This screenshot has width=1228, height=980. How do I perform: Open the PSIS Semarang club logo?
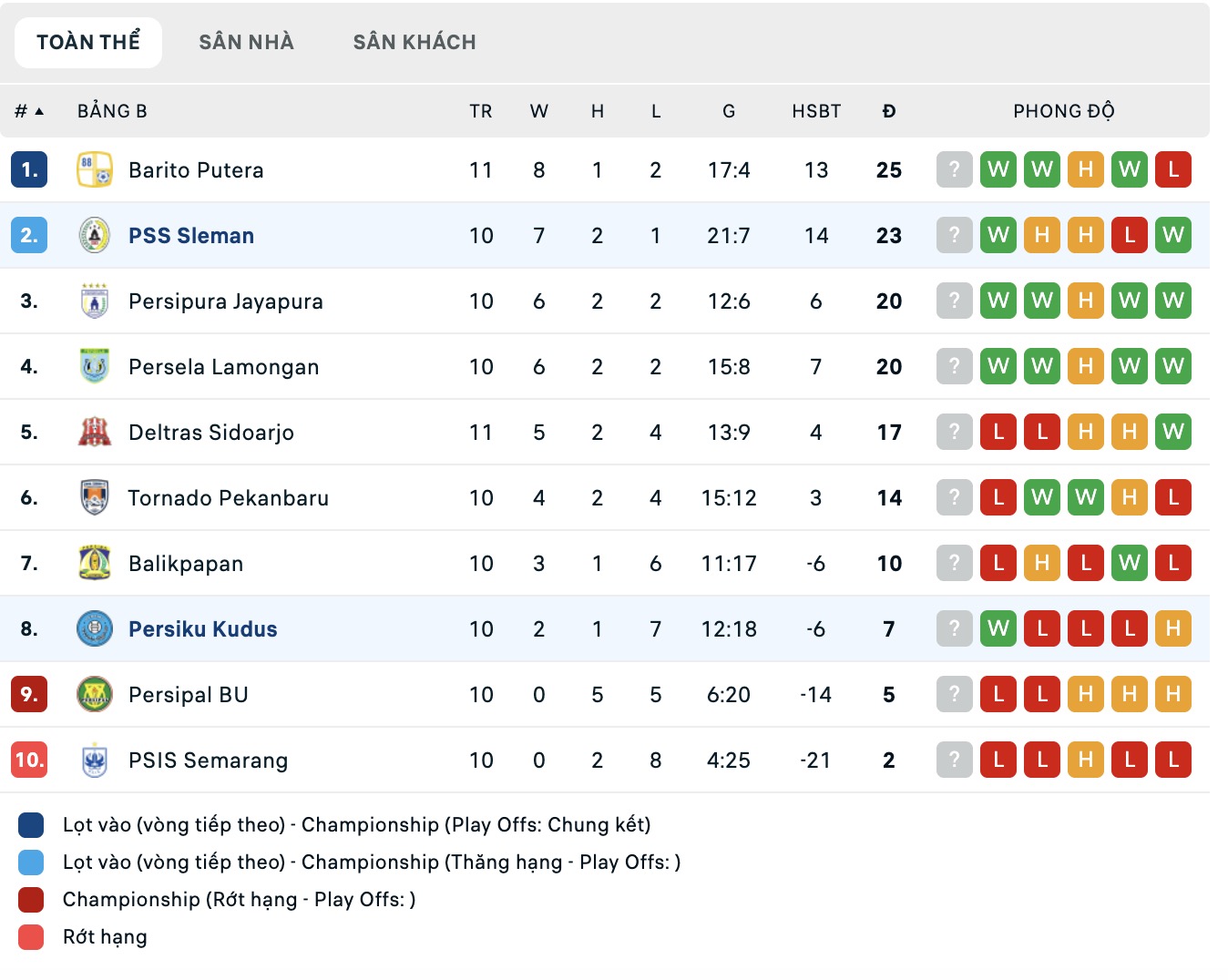pyautogui.click(x=94, y=760)
